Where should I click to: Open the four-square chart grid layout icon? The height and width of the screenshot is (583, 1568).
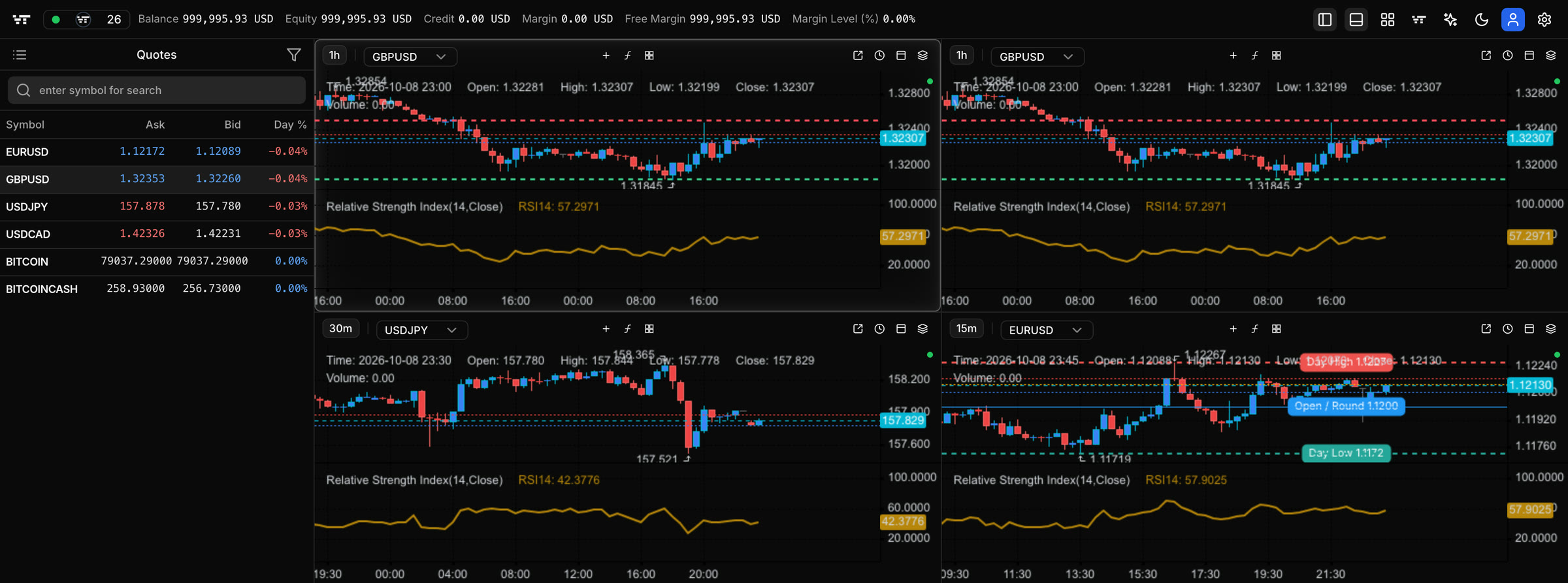1387,20
